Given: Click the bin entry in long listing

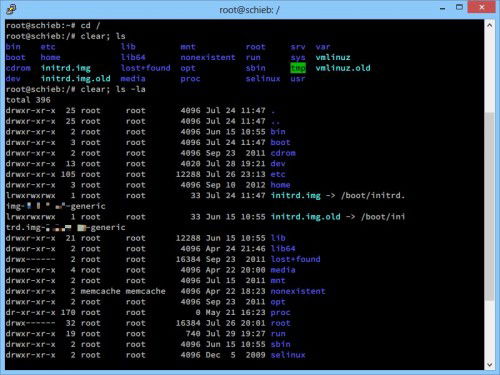Looking at the screenshot, I should coord(278,132).
